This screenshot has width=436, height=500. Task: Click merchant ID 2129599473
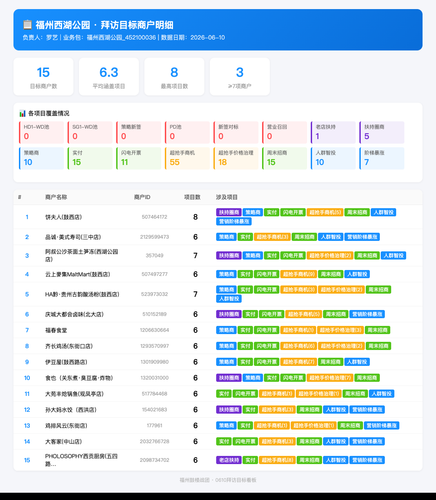tap(154, 237)
